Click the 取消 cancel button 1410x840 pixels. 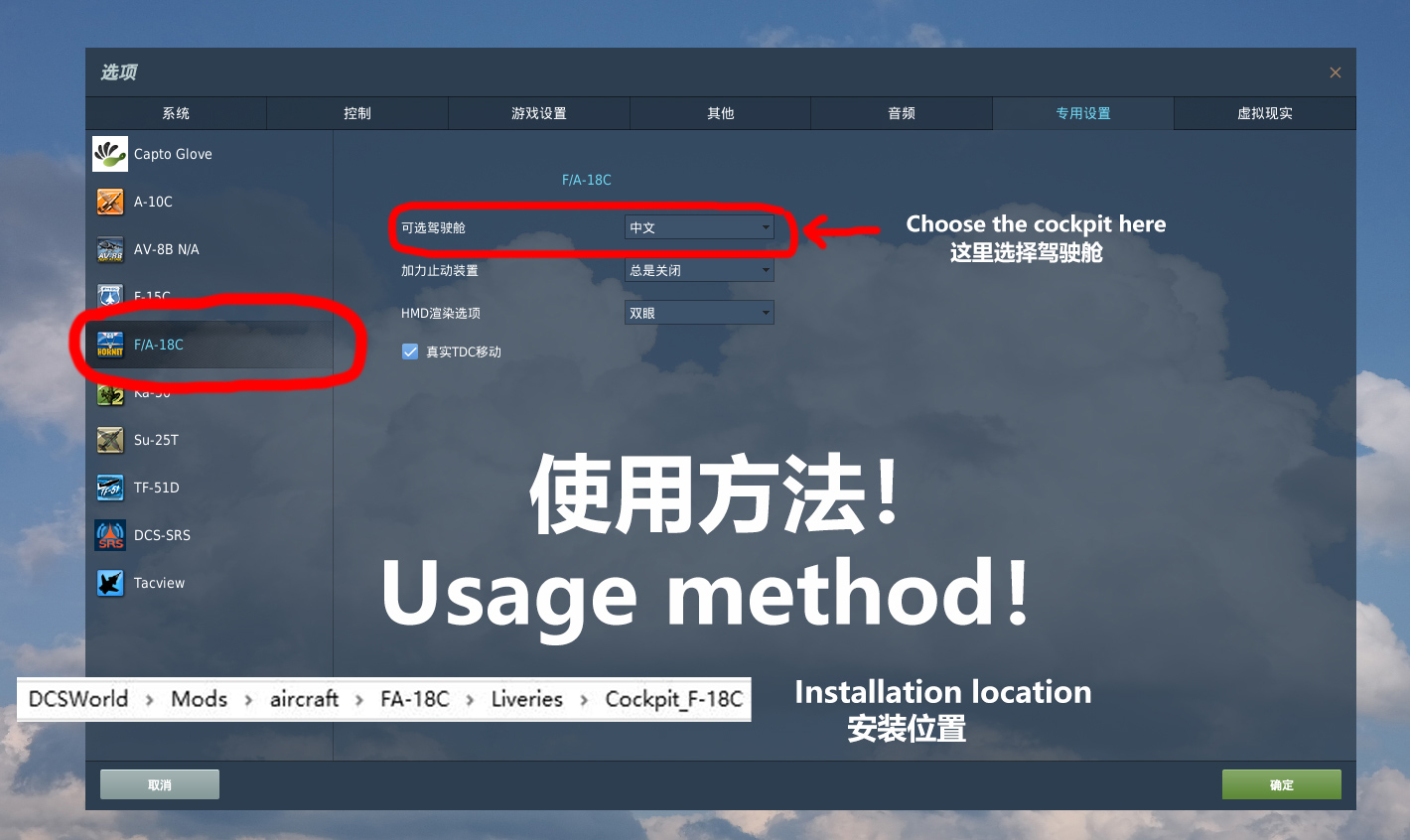(160, 784)
